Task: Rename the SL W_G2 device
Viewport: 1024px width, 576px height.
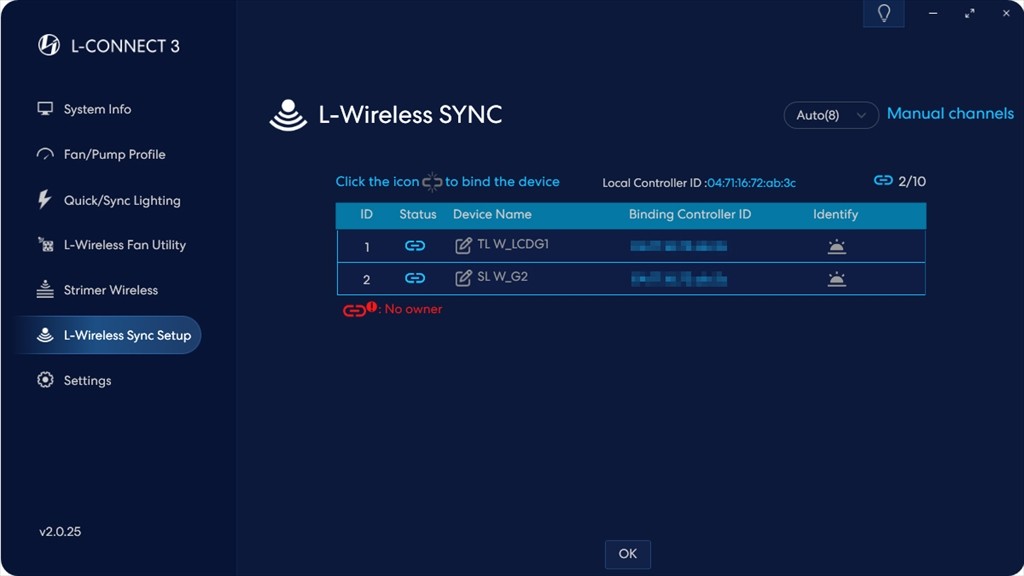Action: (463, 278)
